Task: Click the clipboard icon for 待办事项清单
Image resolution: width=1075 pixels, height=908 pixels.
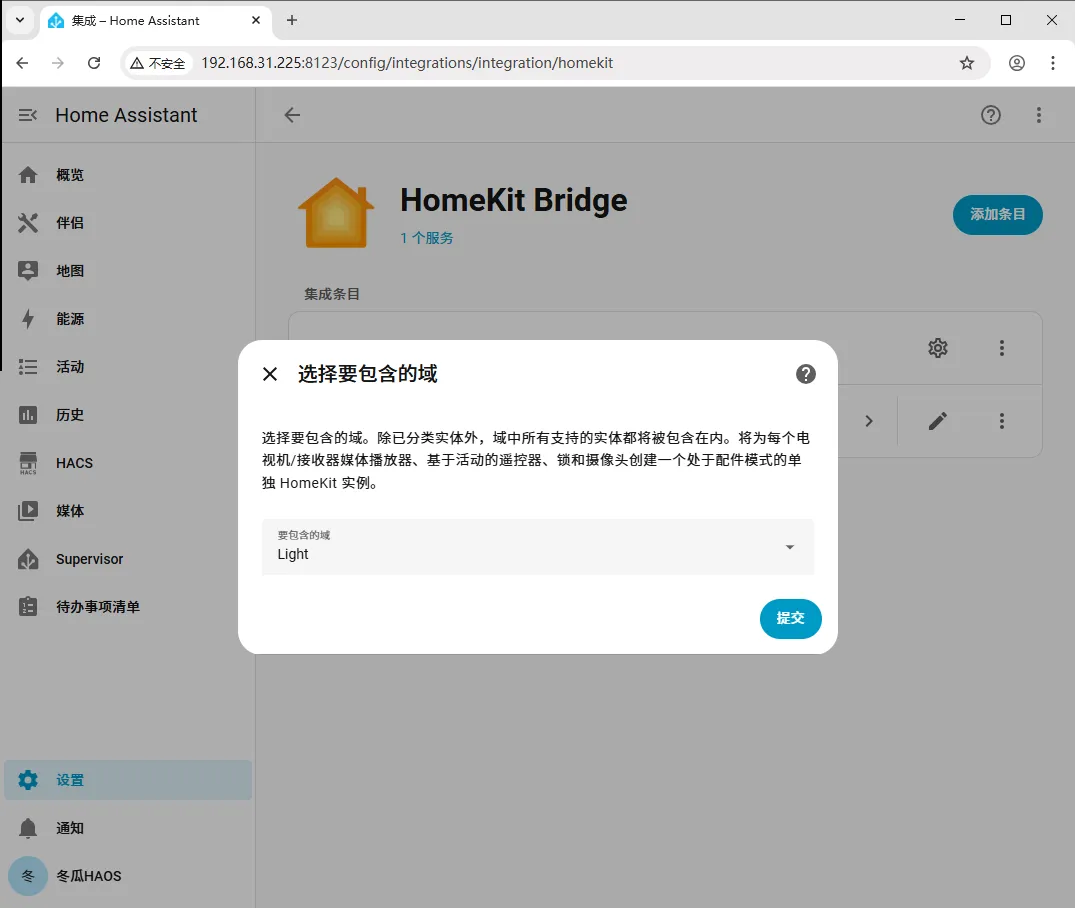Action: point(27,606)
